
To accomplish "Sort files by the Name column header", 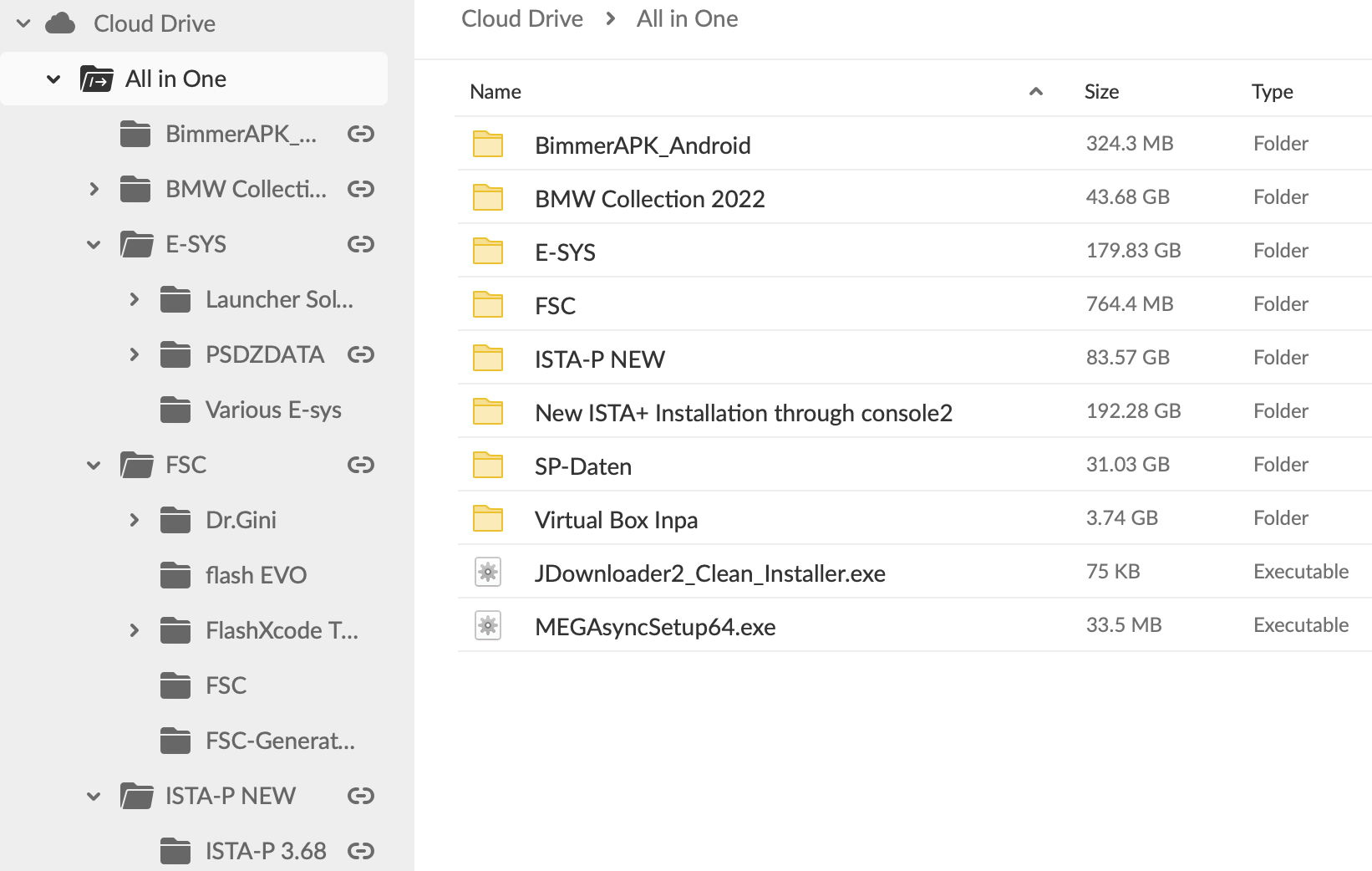I will pyautogui.click(x=495, y=92).
